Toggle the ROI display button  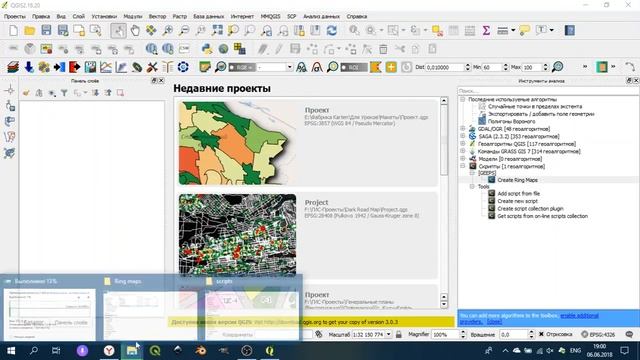tap(354, 67)
